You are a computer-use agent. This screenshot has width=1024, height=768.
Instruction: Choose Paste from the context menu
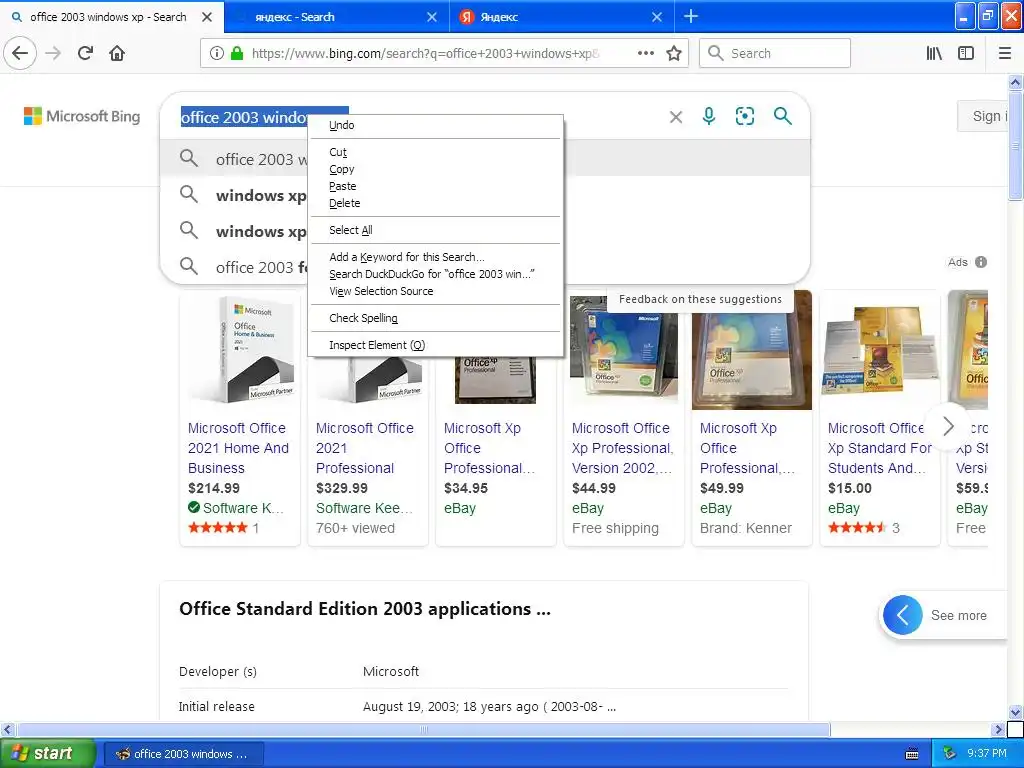coord(436,186)
